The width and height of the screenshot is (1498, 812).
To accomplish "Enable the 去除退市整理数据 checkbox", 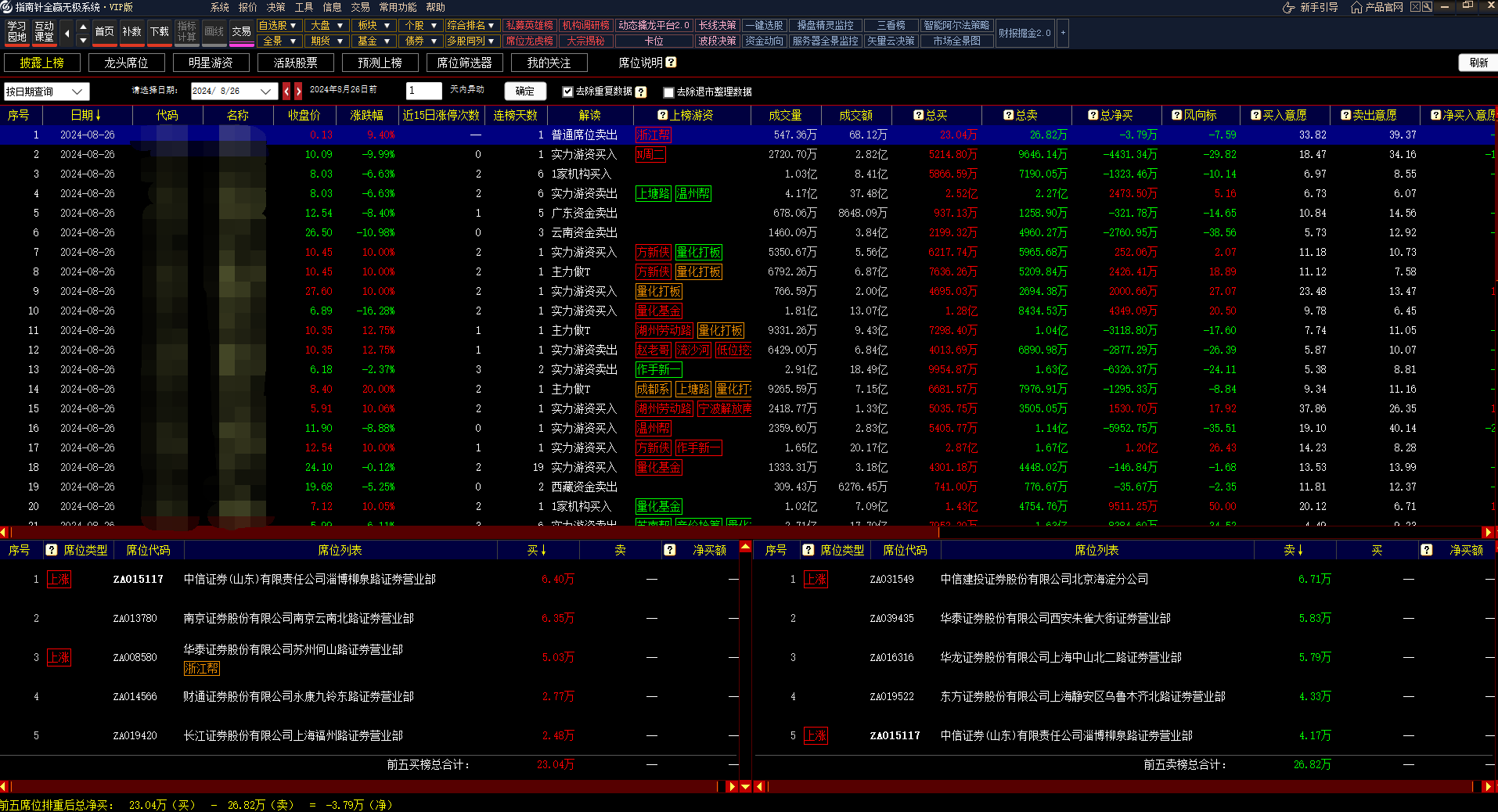I will [x=668, y=92].
